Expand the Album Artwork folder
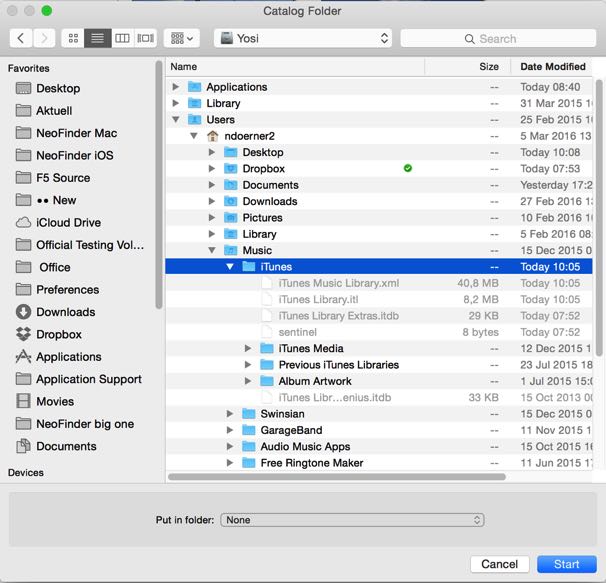The height and width of the screenshot is (583, 606). point(248,381)
